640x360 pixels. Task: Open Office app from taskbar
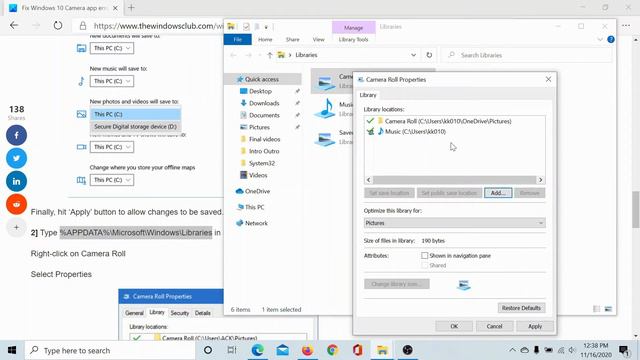point(358,350)
